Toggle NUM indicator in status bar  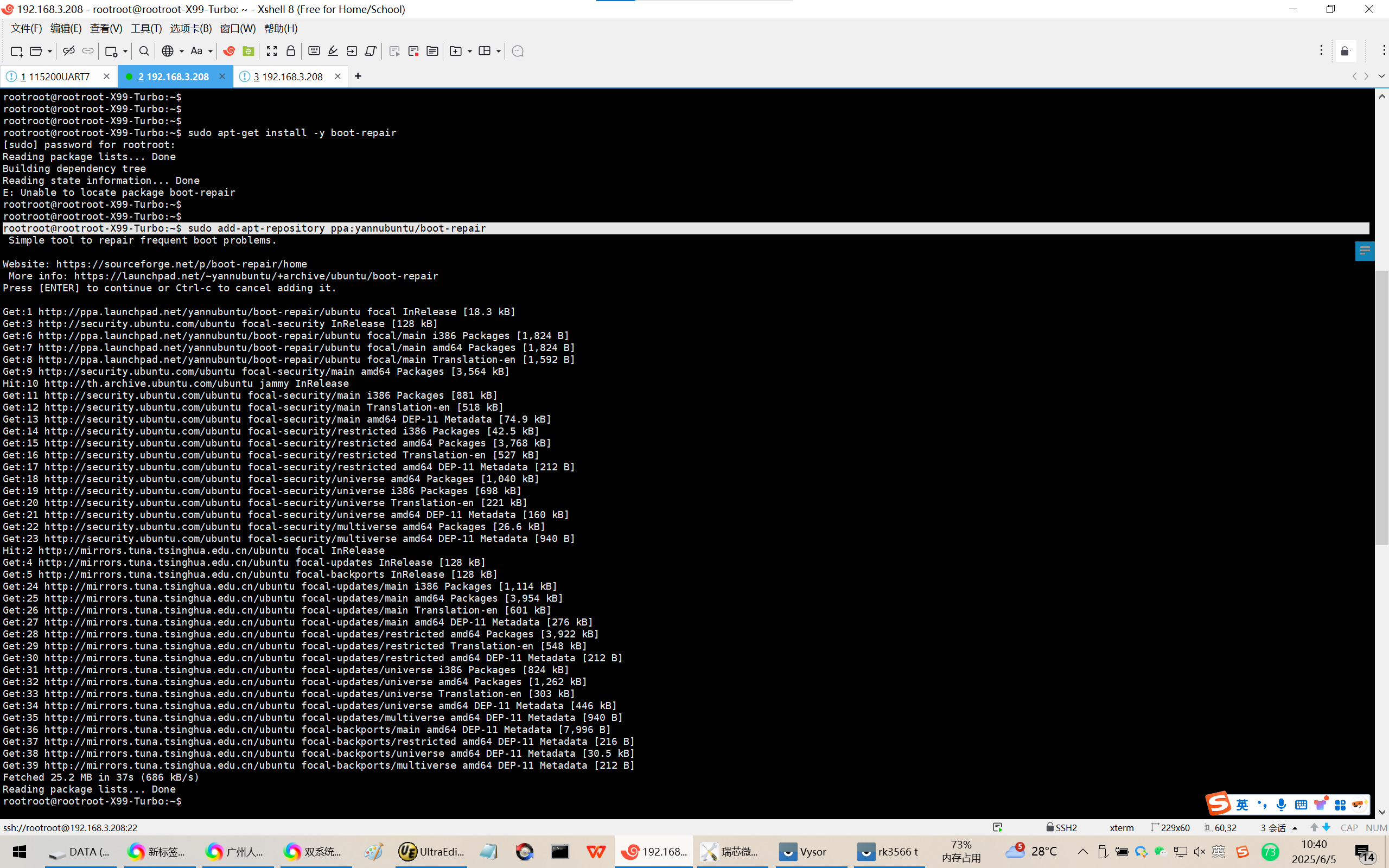[1376, 828]
